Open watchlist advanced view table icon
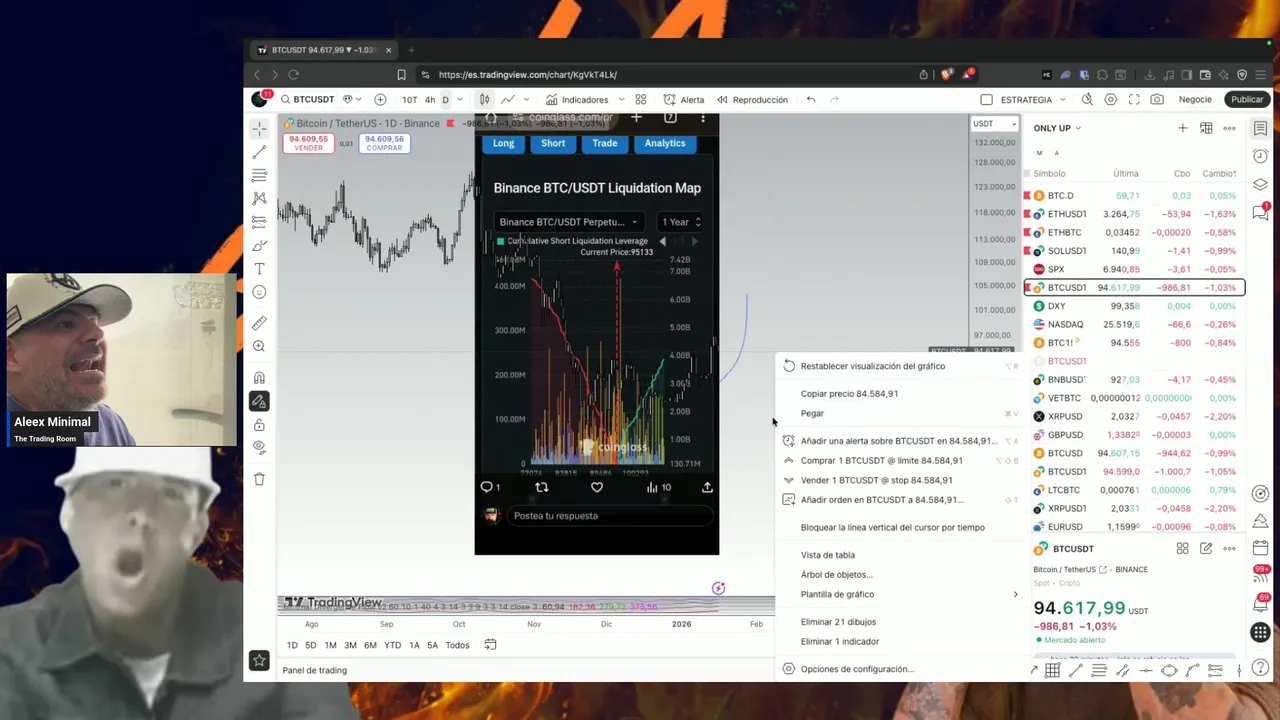Screen dimensions: 1280x720 (x=1206, y=128)
